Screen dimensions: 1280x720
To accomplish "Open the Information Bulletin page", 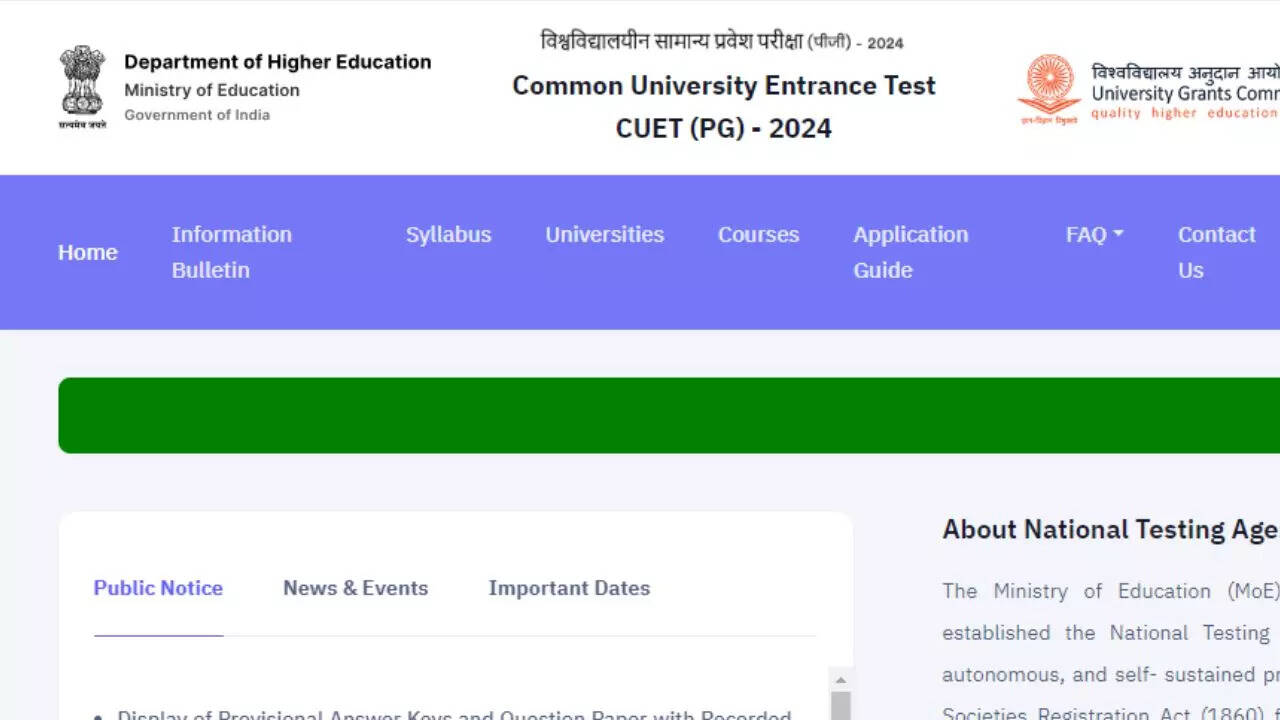I will coord(232,252).
